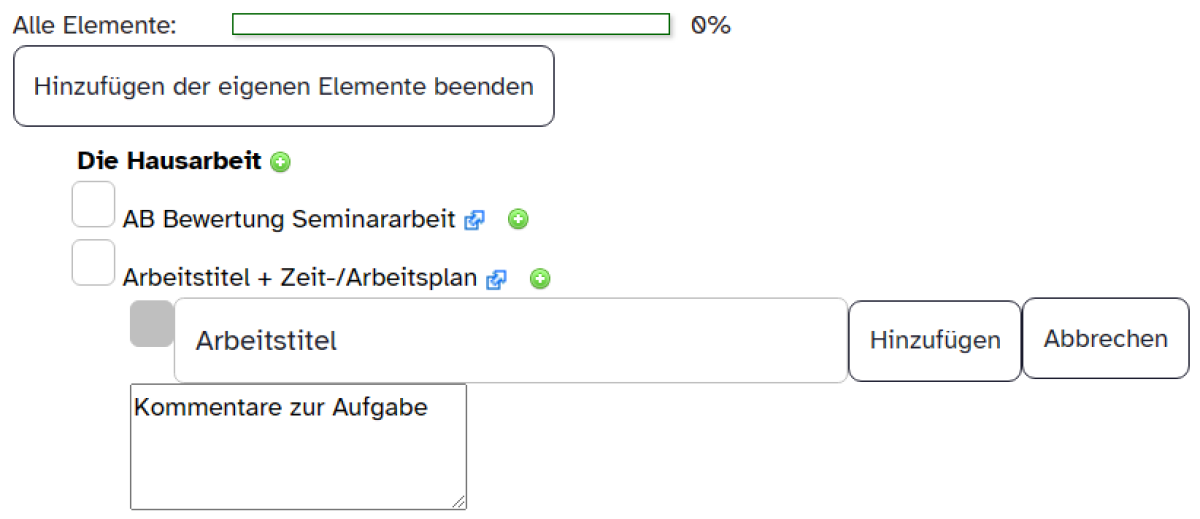Viewport: 1200px width, 519px height.
Task: Click green plus after Arbeitstitel + Zeit-/Arbeitsplan
Action: coord(540,279)
